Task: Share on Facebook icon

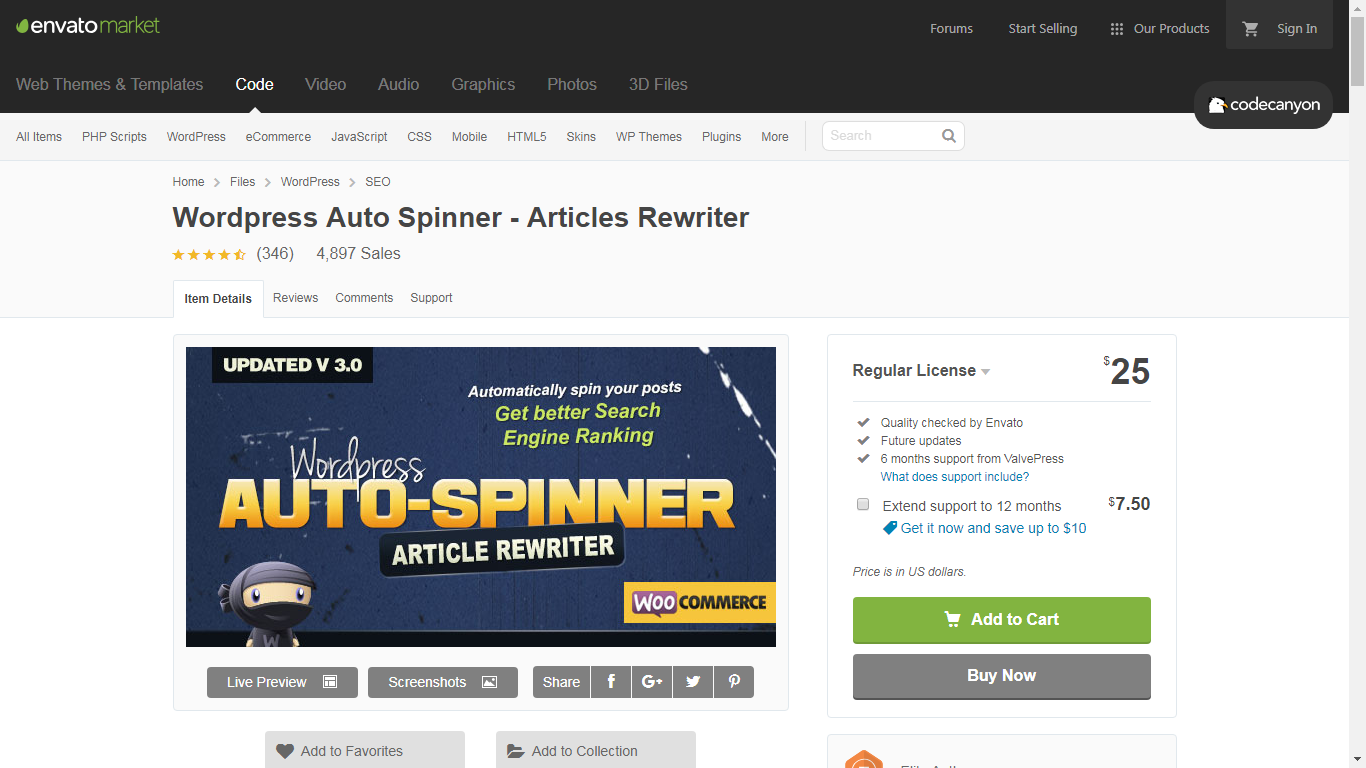Action: click(x=611, y=682)
